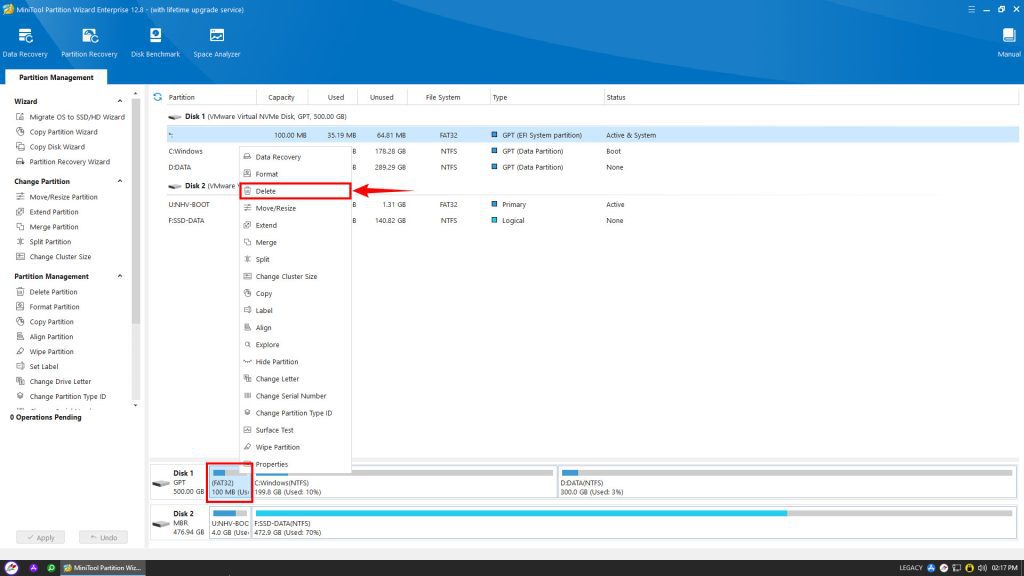This screenshot has width=1024, height=576.
Task: Launch Partition Recovery from toolbar
Action: (x=89, y=43)
